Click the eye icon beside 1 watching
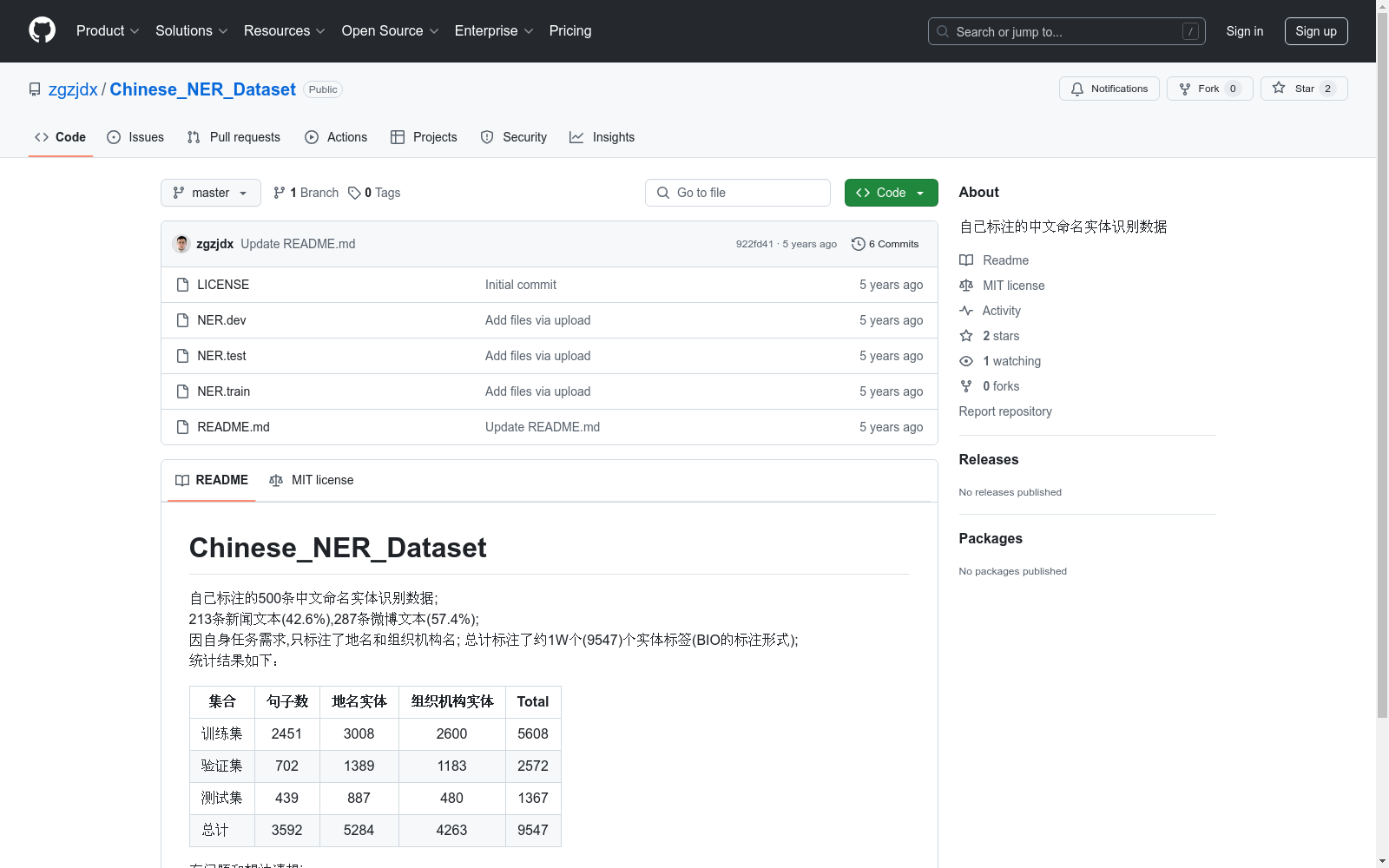The width and height of the screenshot is (1389, 868). tap(966, 361)
